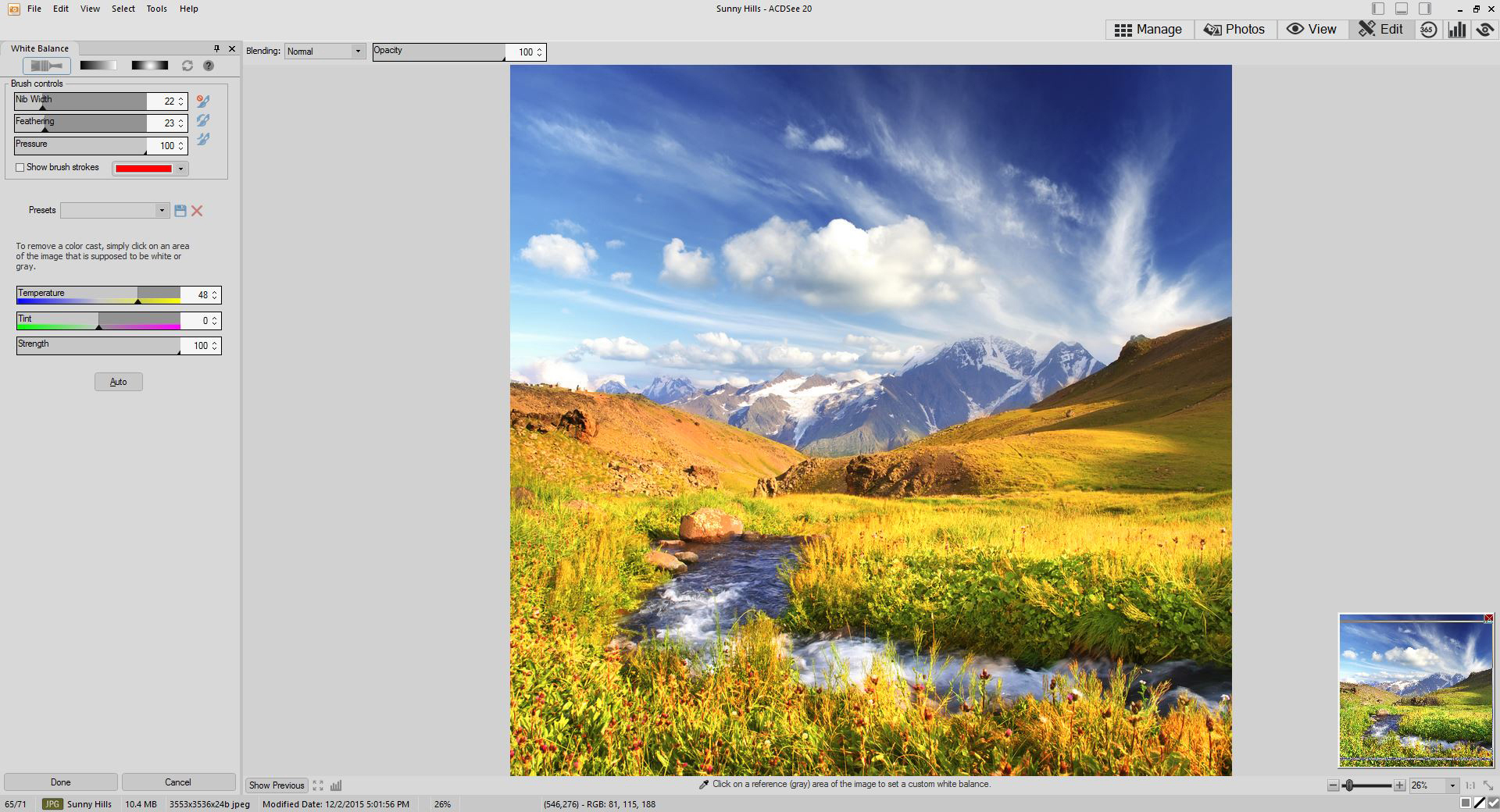Click Done to apply White Balance

[61, 782]
